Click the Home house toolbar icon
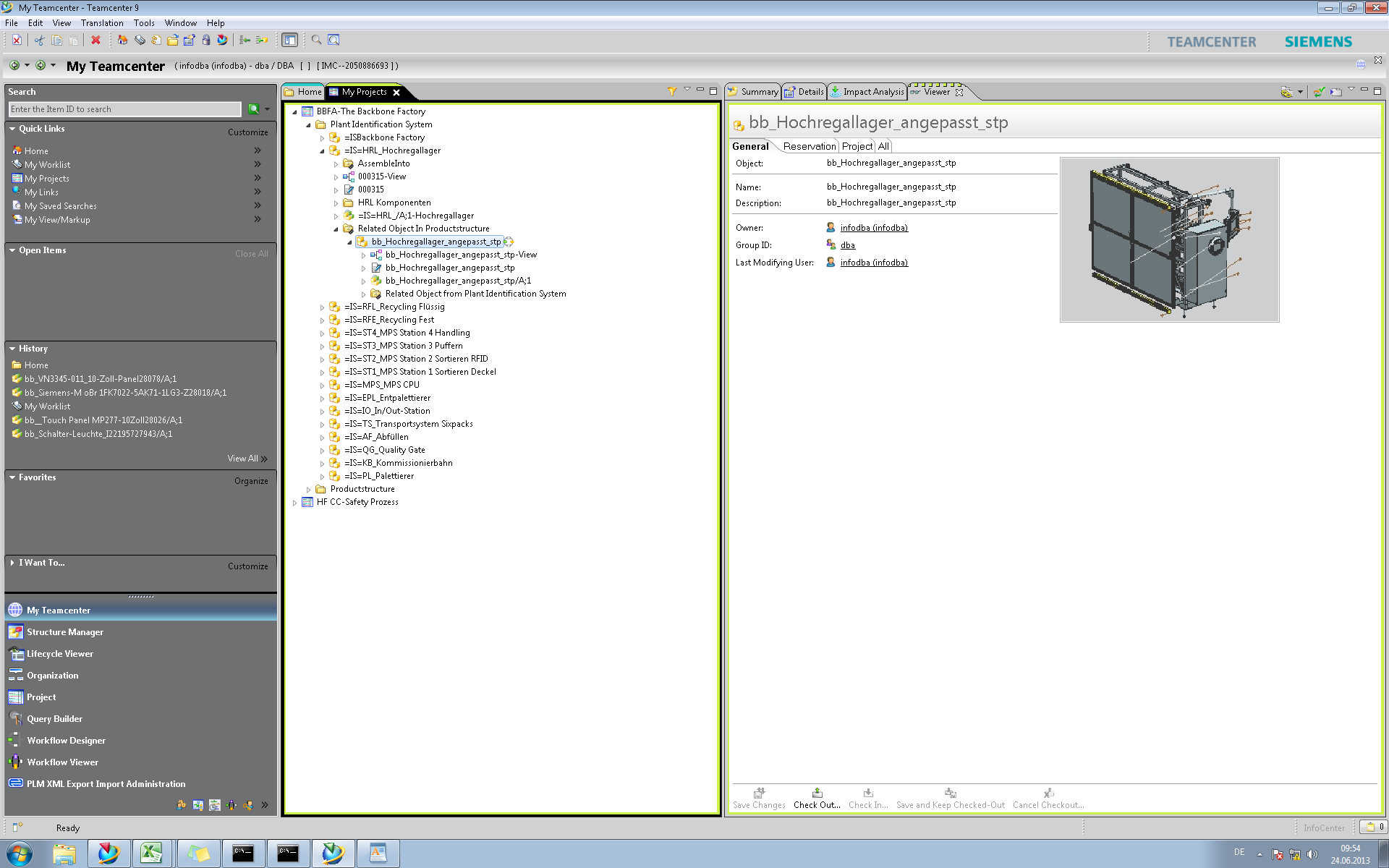This screenshot has height=868, width=1389. click(122, 41)
